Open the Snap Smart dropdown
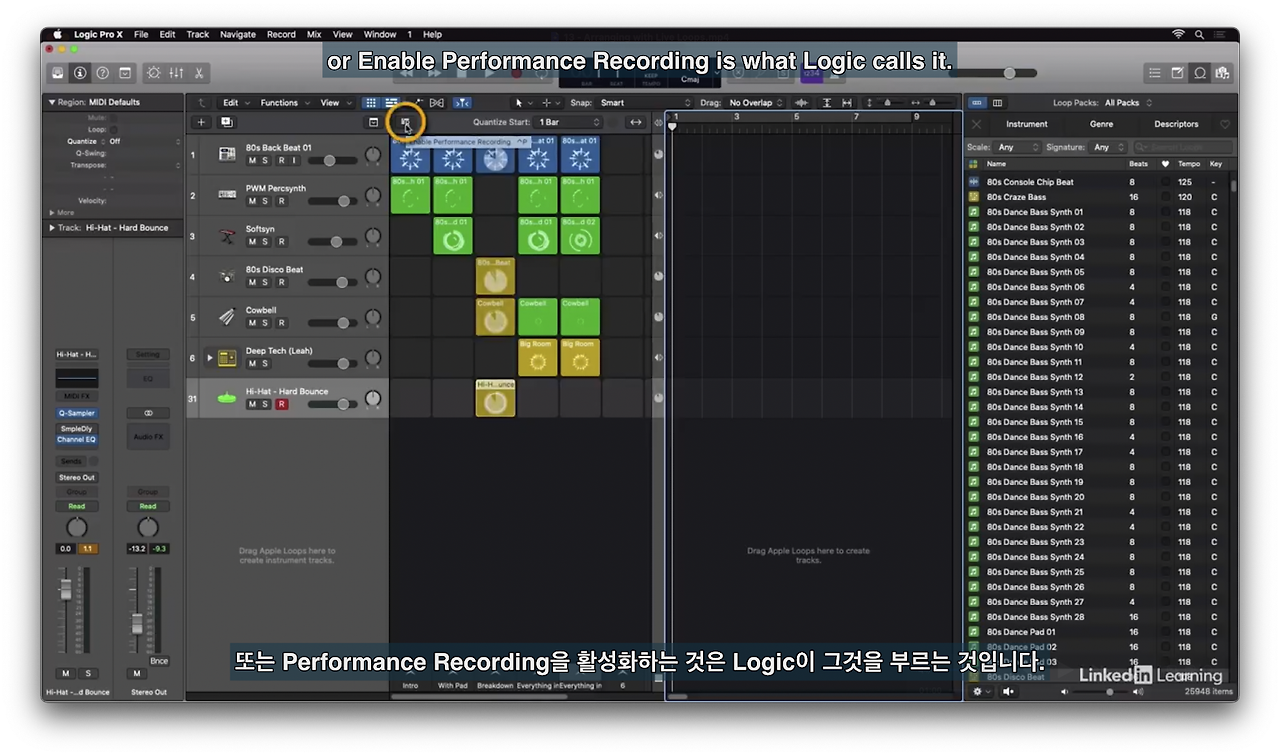Viewport: 1280px width, 756px height. point(646,102)
